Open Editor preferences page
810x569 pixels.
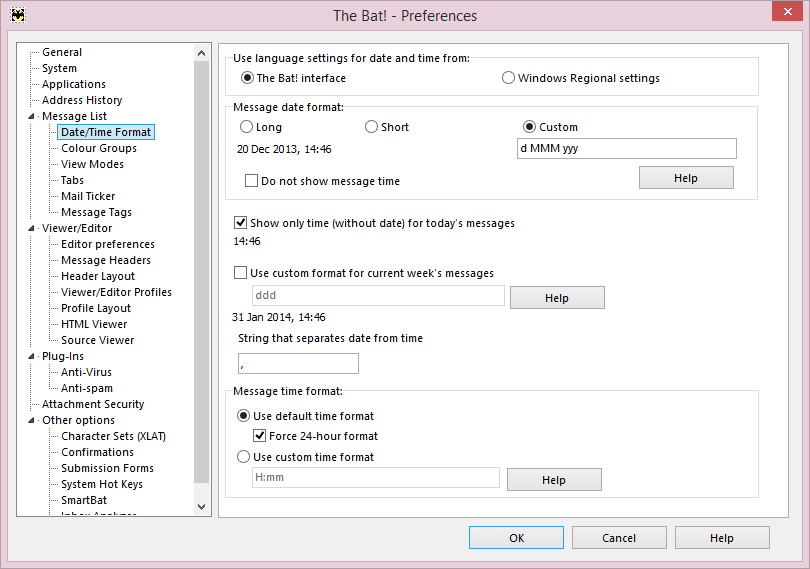107,244
